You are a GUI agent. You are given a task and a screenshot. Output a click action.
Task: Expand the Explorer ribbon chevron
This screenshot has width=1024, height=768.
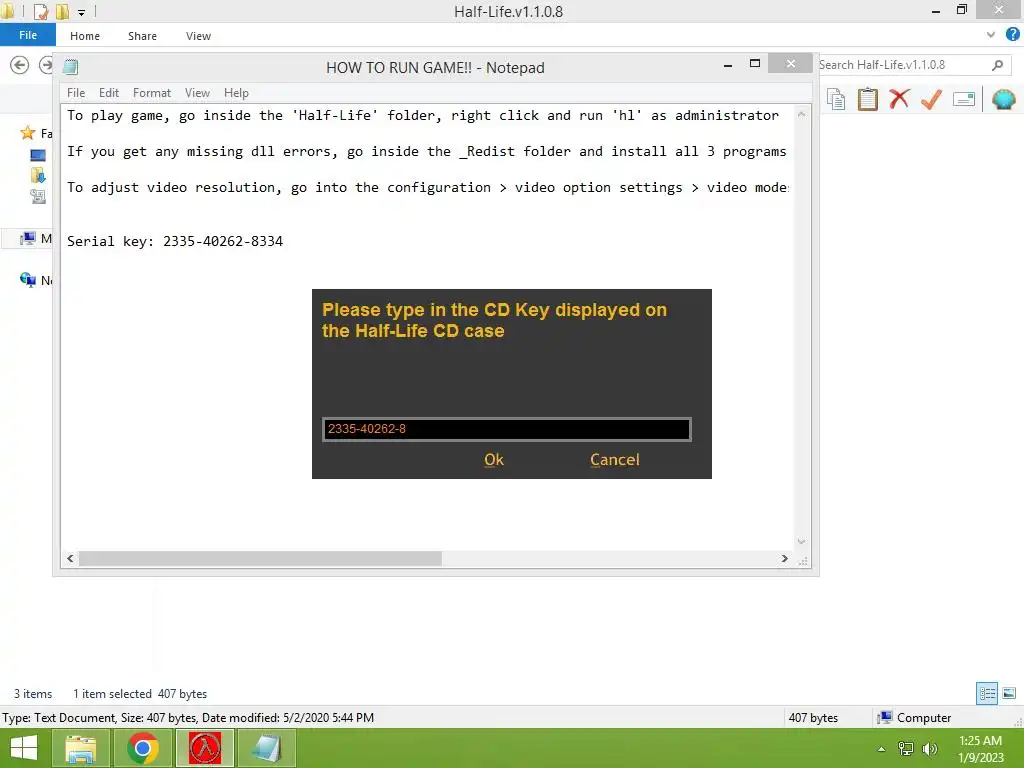click(991, 35)
